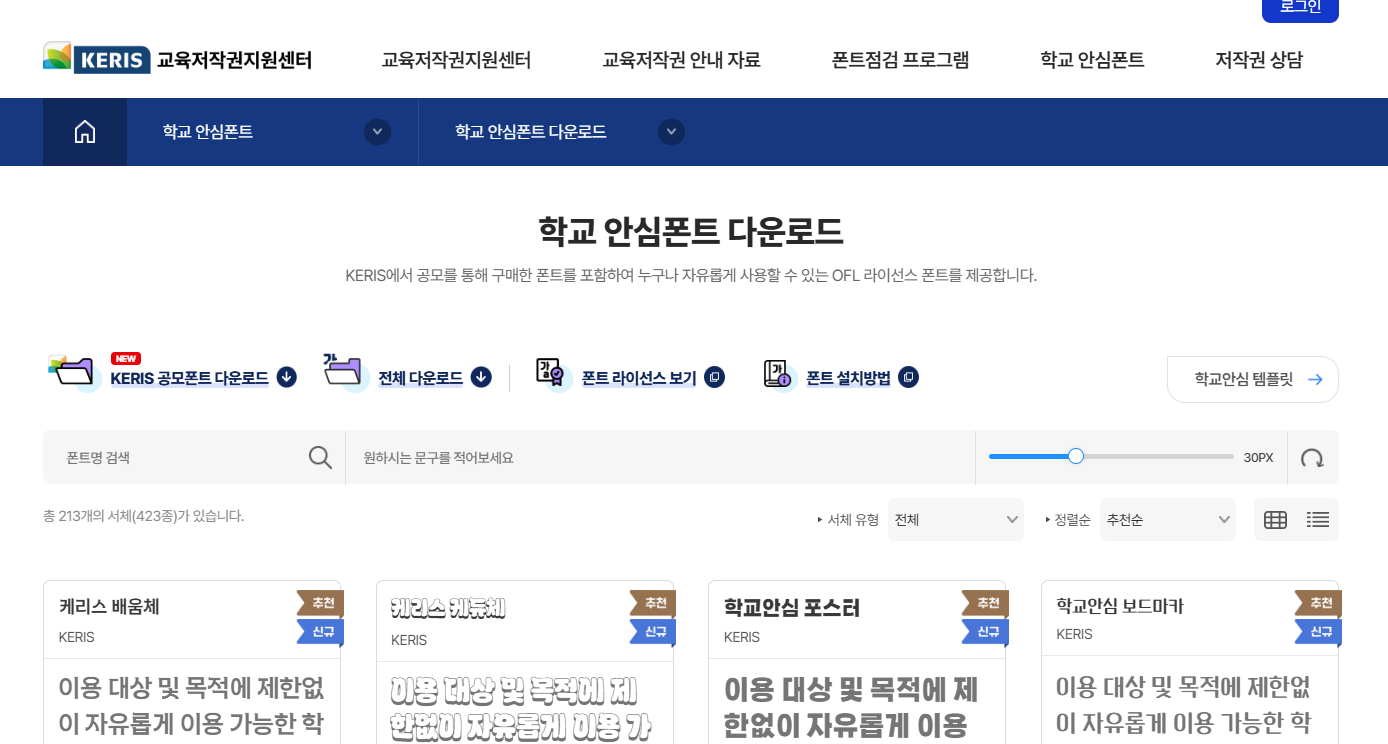This screenshot has width=1388, height=744.
Task: Switch to list view layout
Action: pos(1318,520)
